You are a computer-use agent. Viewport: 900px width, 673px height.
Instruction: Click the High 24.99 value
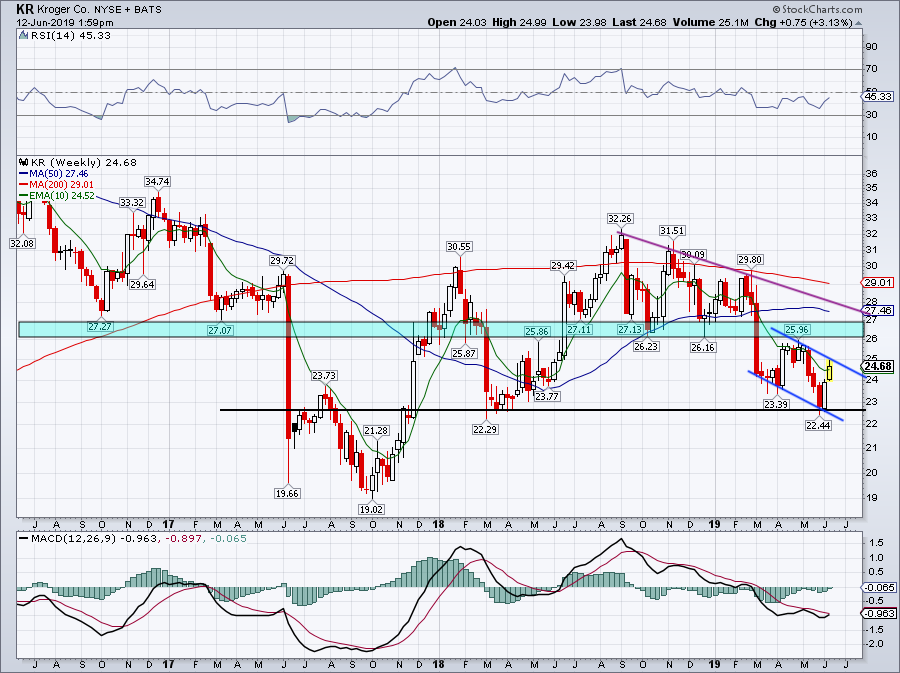click(x=519, y=22)
